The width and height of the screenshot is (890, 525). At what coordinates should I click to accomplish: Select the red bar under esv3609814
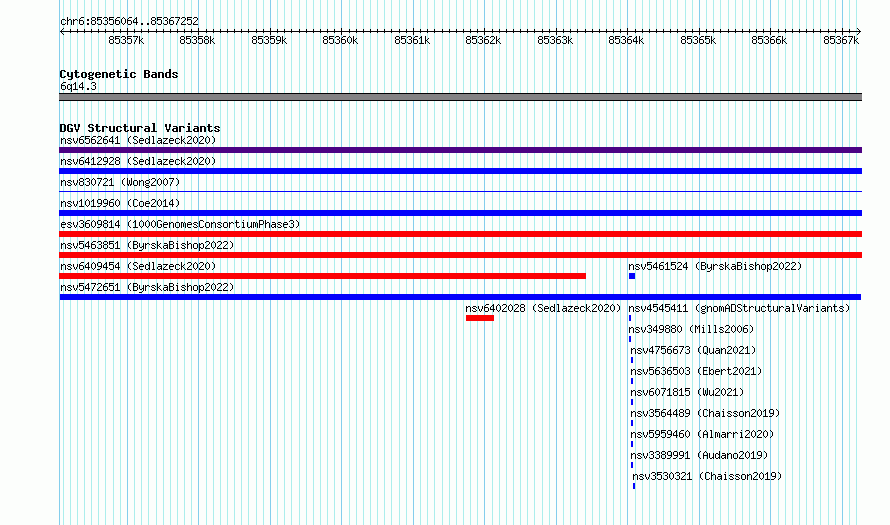coord(460,234)
